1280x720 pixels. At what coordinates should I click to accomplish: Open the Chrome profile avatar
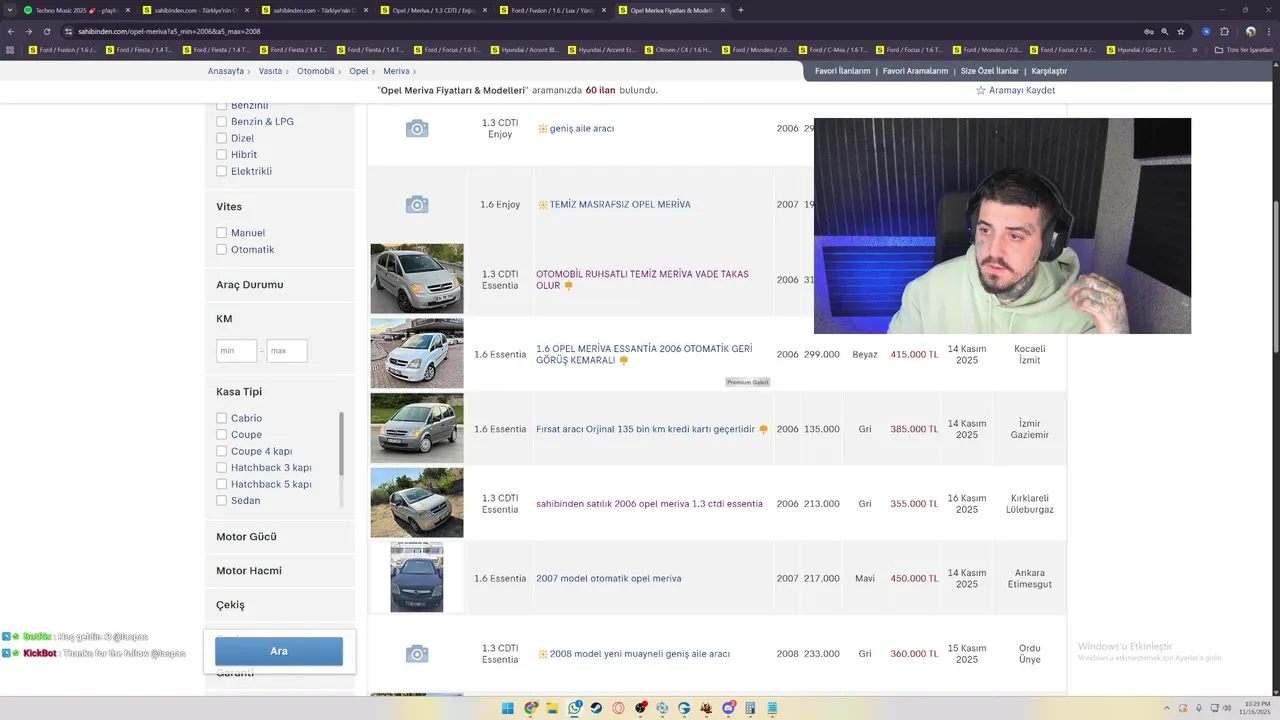tap(1251, 31)
